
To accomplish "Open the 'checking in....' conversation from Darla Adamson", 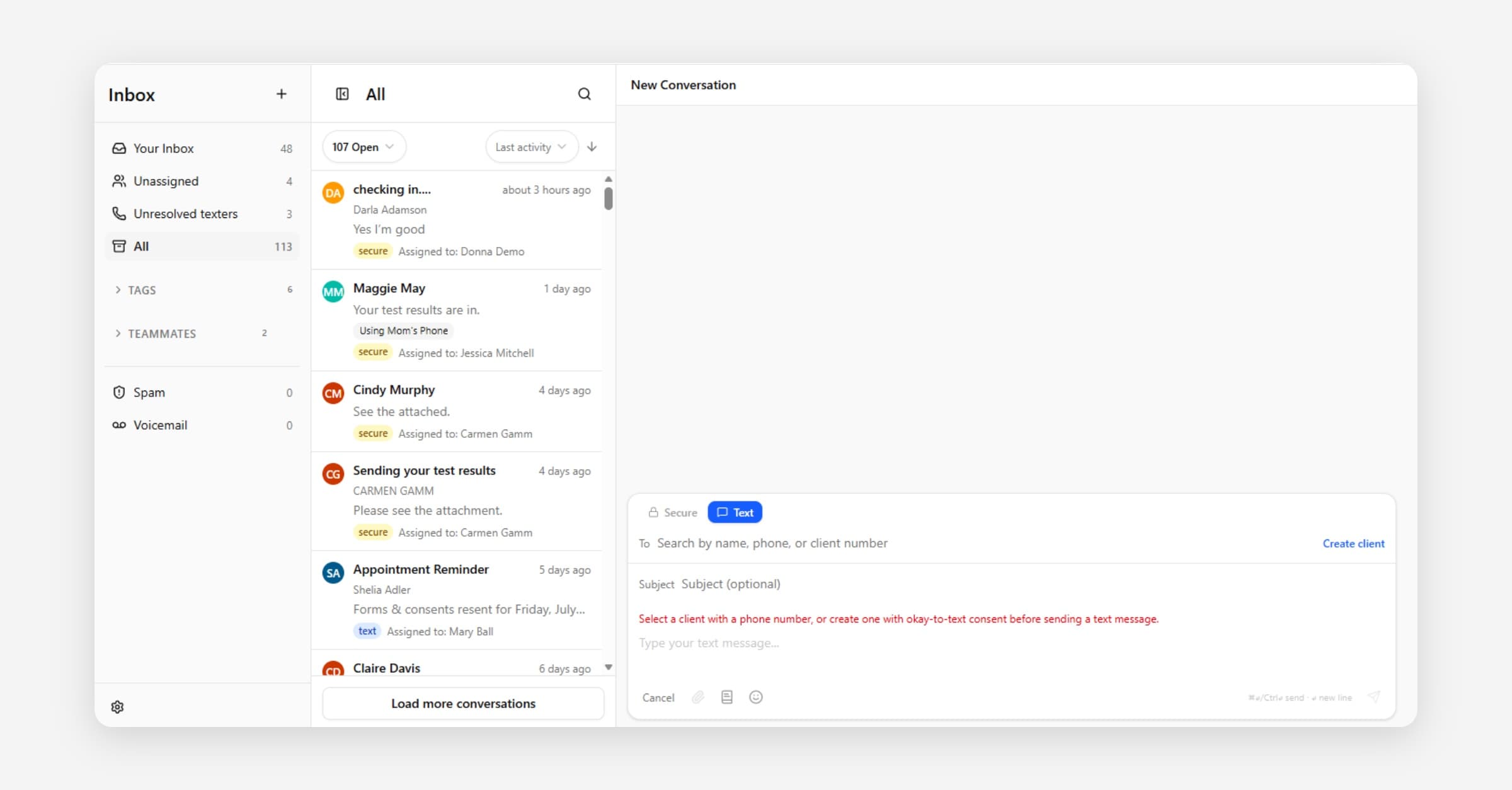I will [x=457, y=220].
